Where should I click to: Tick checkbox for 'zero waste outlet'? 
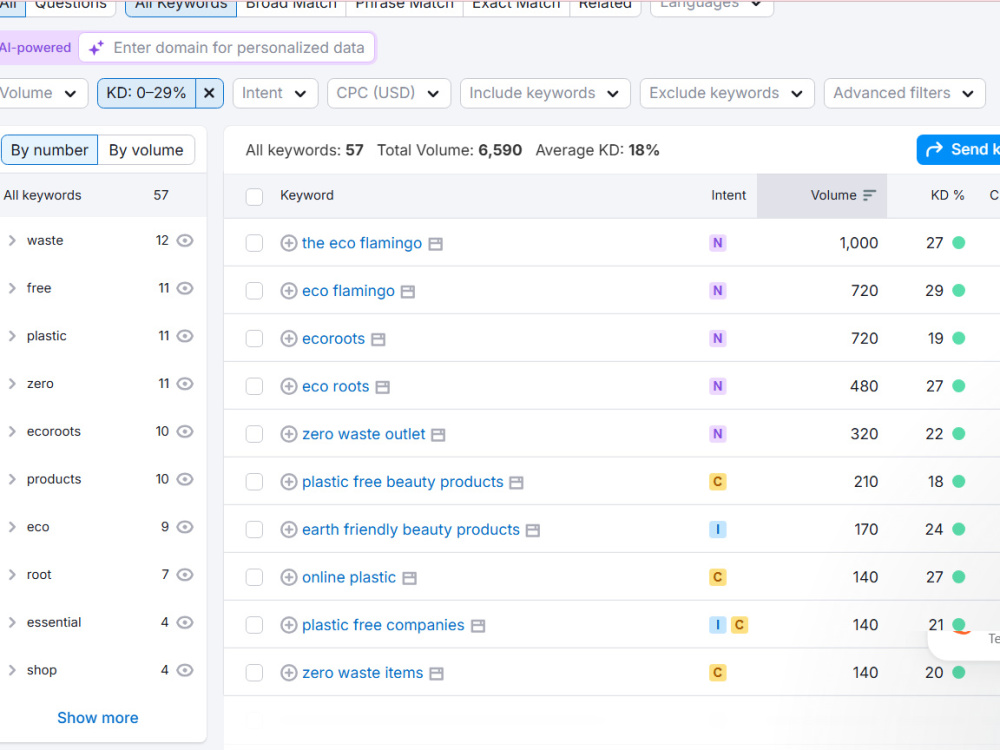point(254,434)
